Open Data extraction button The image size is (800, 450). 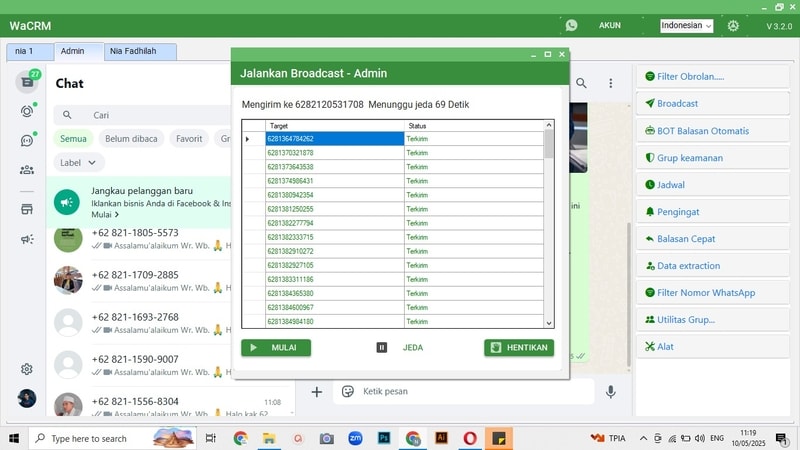[713, 266]
